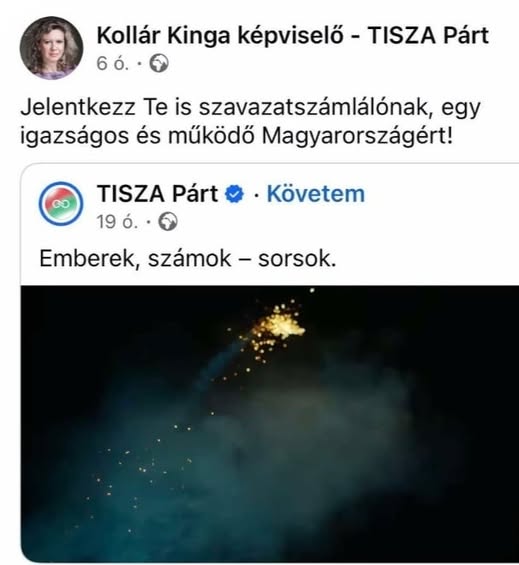This screenshot has height=565, width=519.
Task: Click the Jelentkezz Te is szavazatszámlálónak post text
Action: point(250,122)
